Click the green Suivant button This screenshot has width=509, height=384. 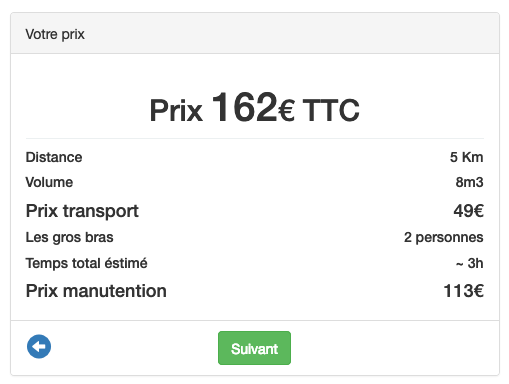click(x=254, y=348)
